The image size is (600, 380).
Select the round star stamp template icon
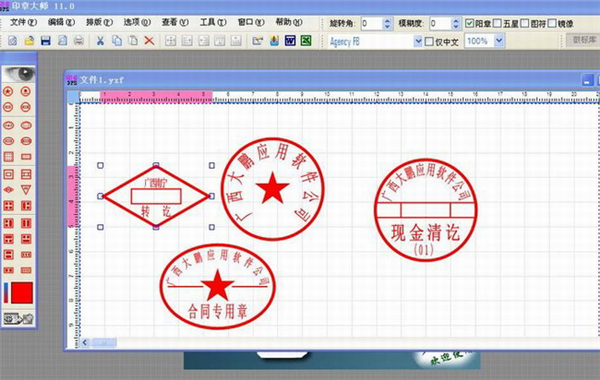point(8,91)
